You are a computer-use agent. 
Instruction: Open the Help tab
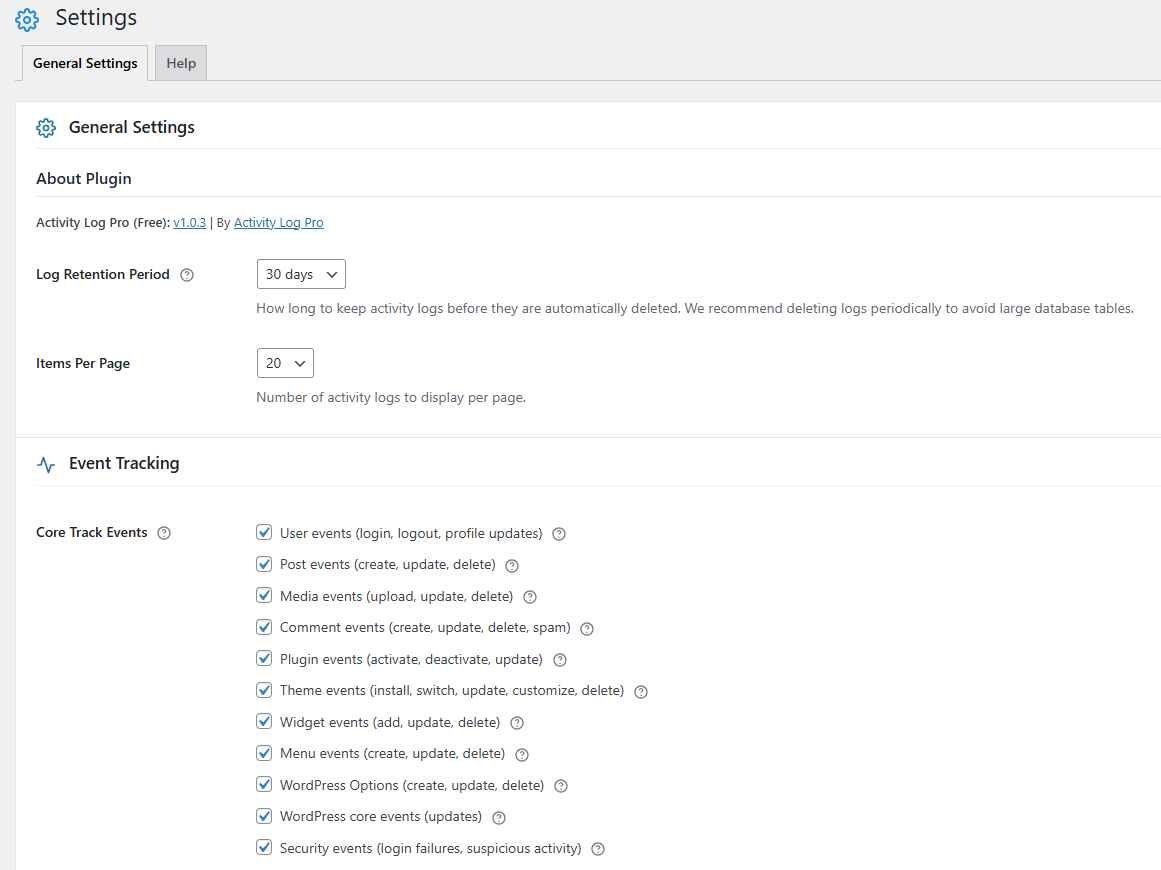point(181,63)
